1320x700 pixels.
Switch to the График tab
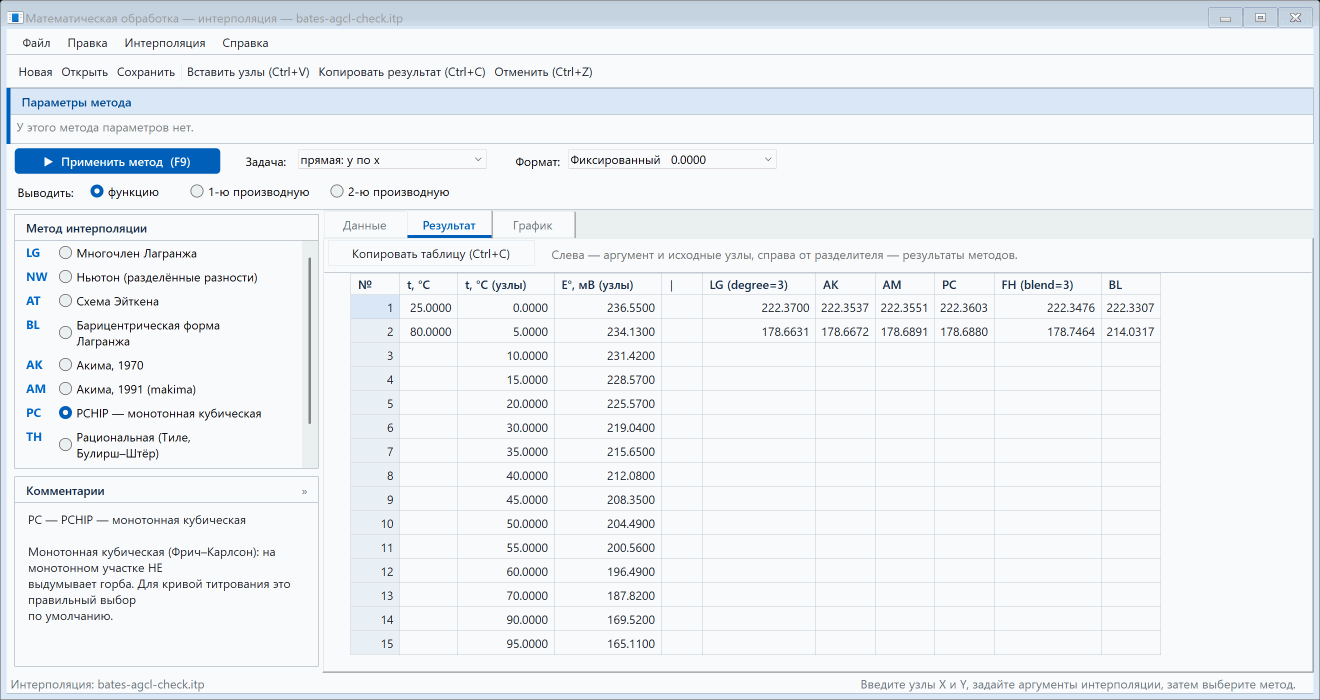(533, 225)
